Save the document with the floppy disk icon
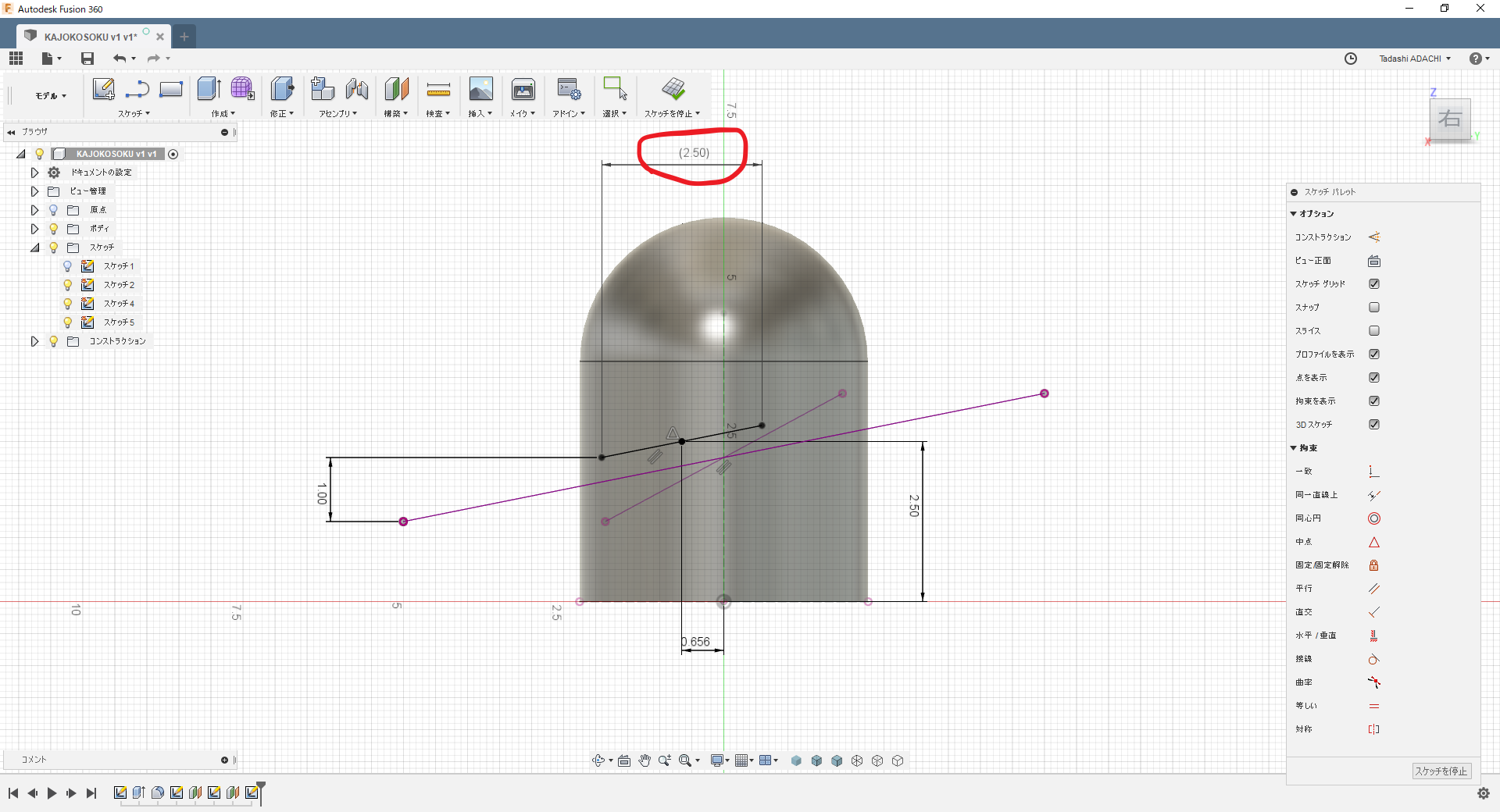 point(87,59)
